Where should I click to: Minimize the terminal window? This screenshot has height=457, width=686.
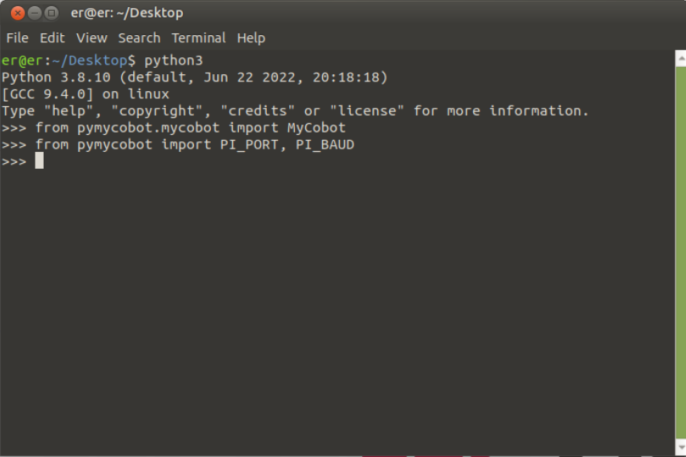35,13
